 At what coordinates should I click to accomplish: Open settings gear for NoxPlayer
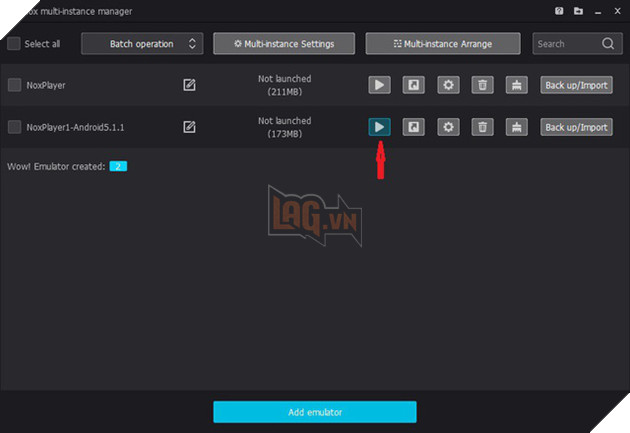coord(448,85)
